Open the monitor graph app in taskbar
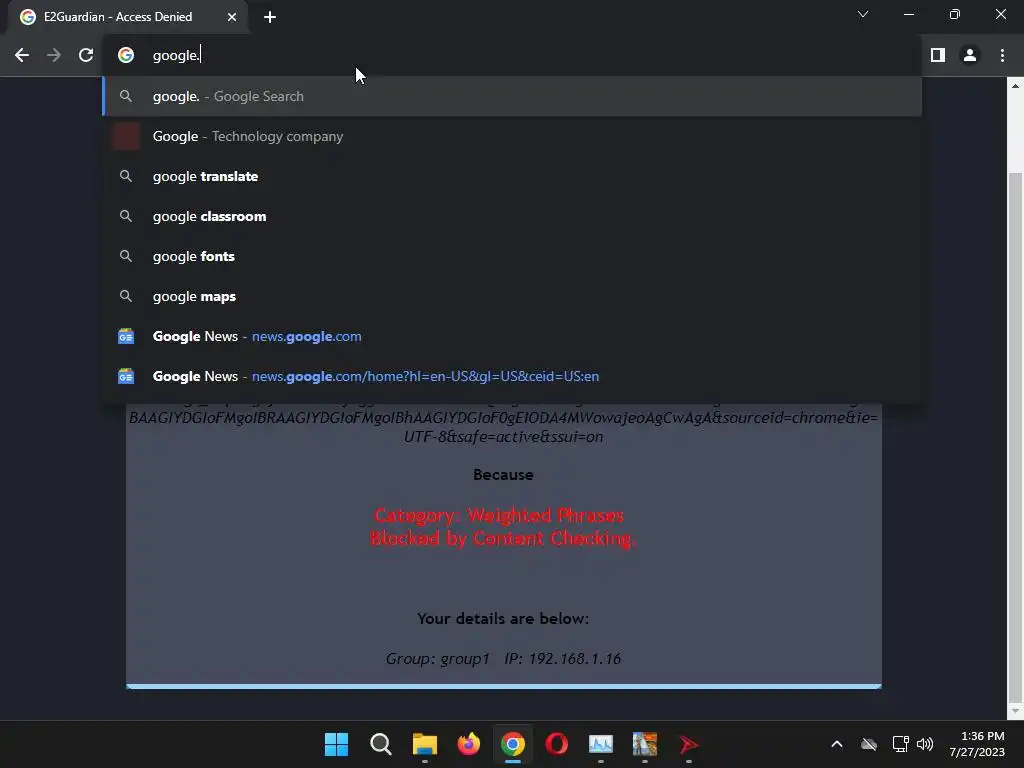This screenshot has width=1024, height=768. 601,744
